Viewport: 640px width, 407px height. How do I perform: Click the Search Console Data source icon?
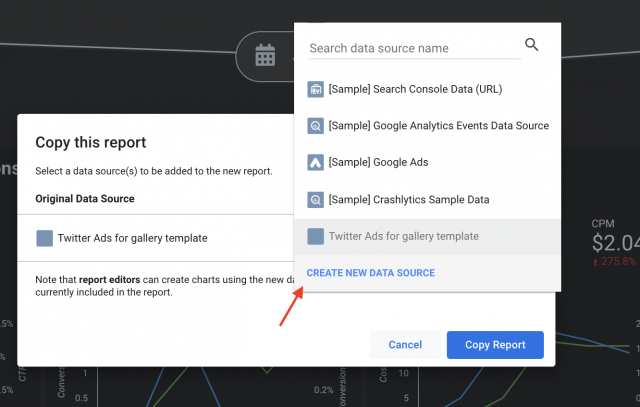coord(316,89)
